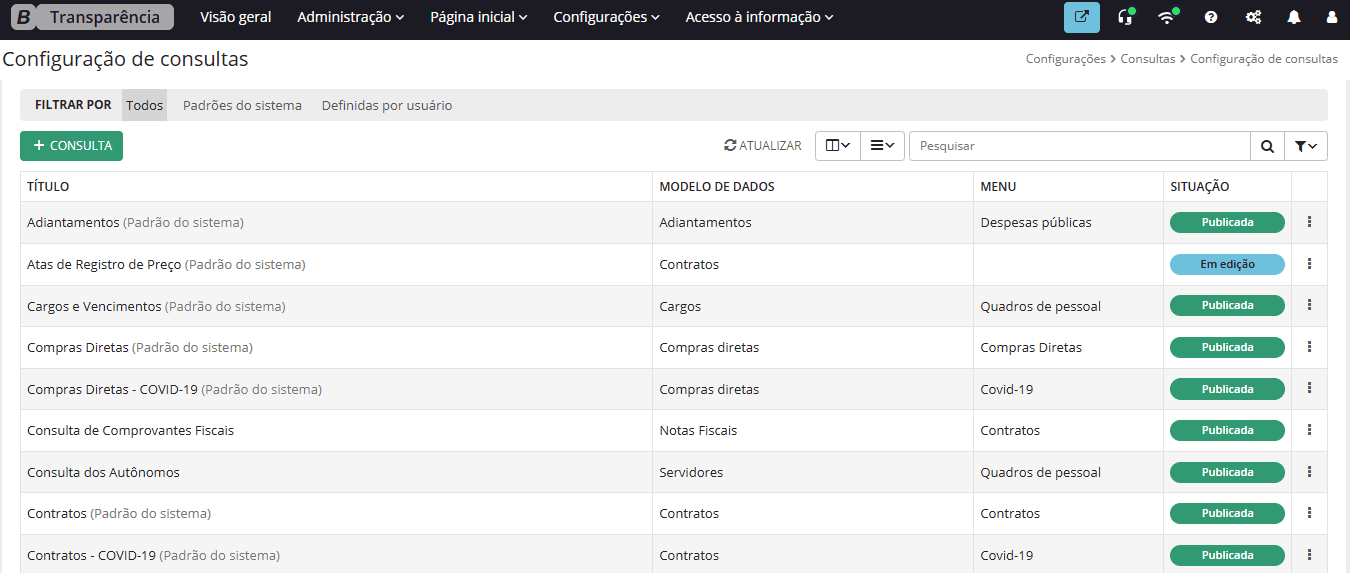Click the wifi connection status icon

coord(1167,17)
